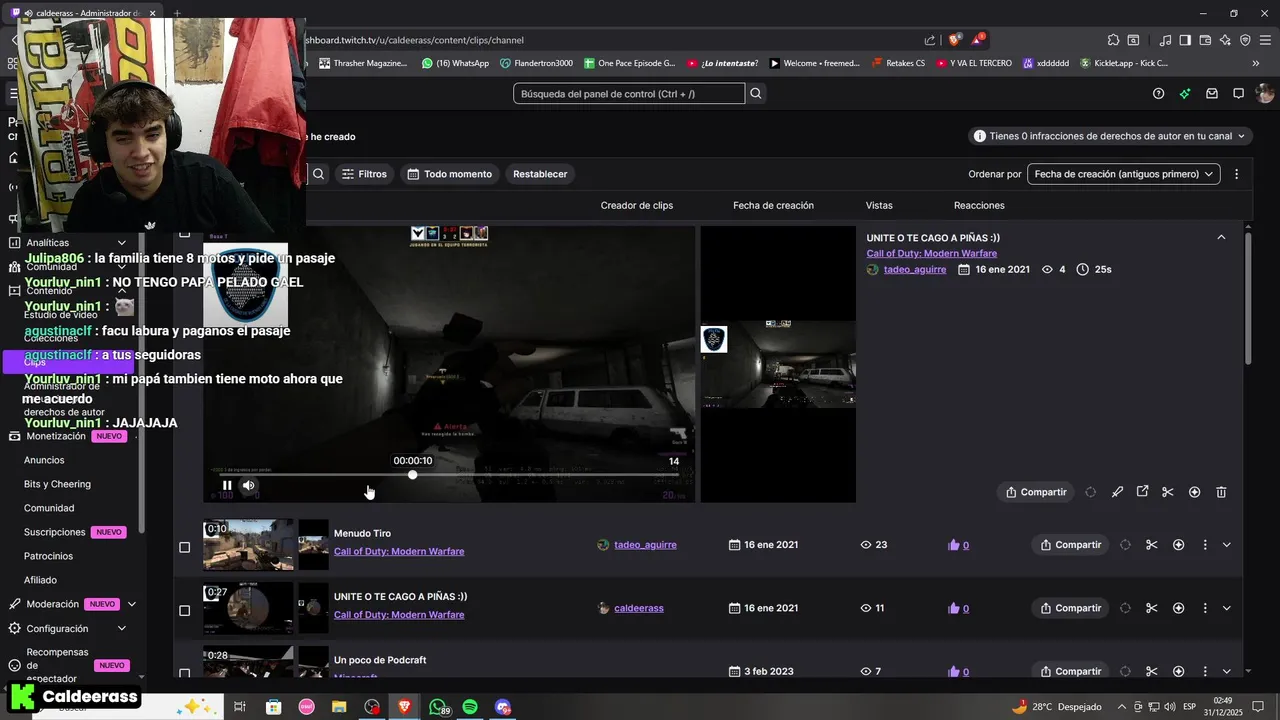Expand the Un poco de Podcast row
Screen dimensions: 1280x720
pos(1227,671)
